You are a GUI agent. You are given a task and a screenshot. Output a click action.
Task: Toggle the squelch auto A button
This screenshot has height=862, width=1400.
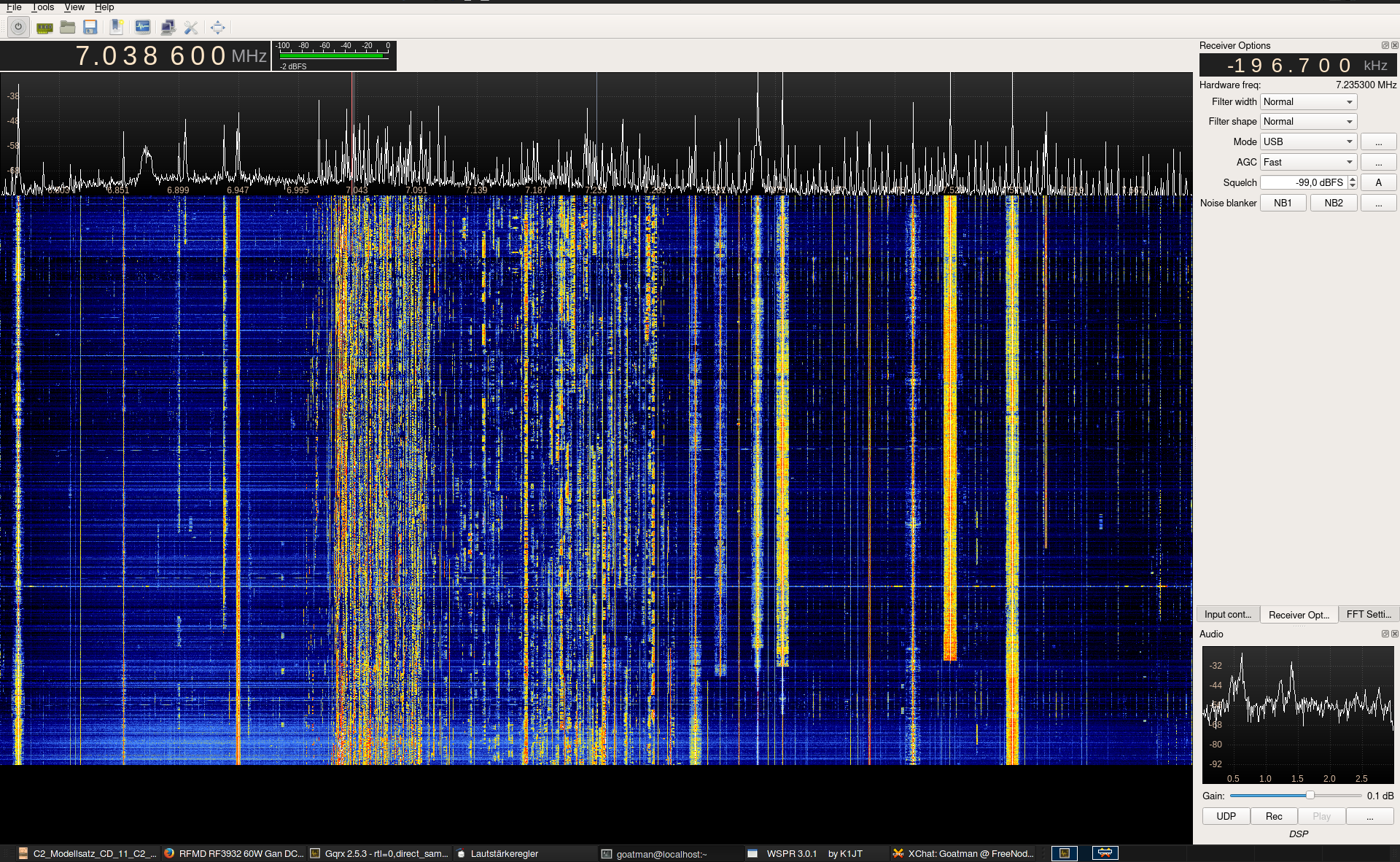(x=1378, y=182)
